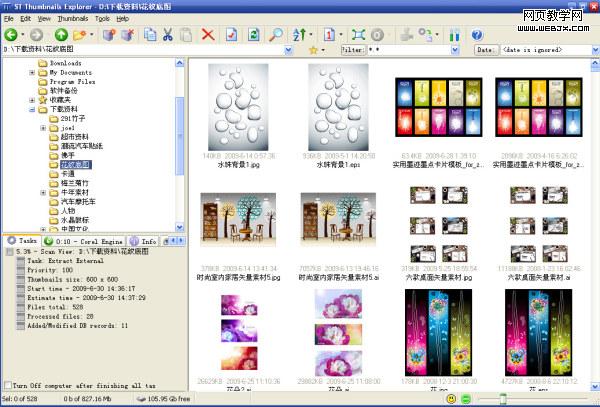Click the A-Z sort icon
The image size is (600, 407).
pos(299,35)
